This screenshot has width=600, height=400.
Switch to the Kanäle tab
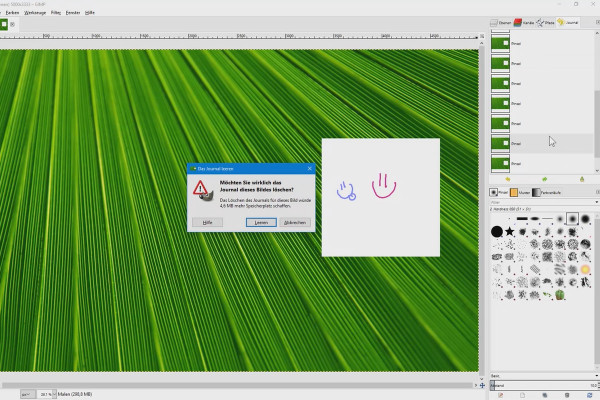pos(524,23)
